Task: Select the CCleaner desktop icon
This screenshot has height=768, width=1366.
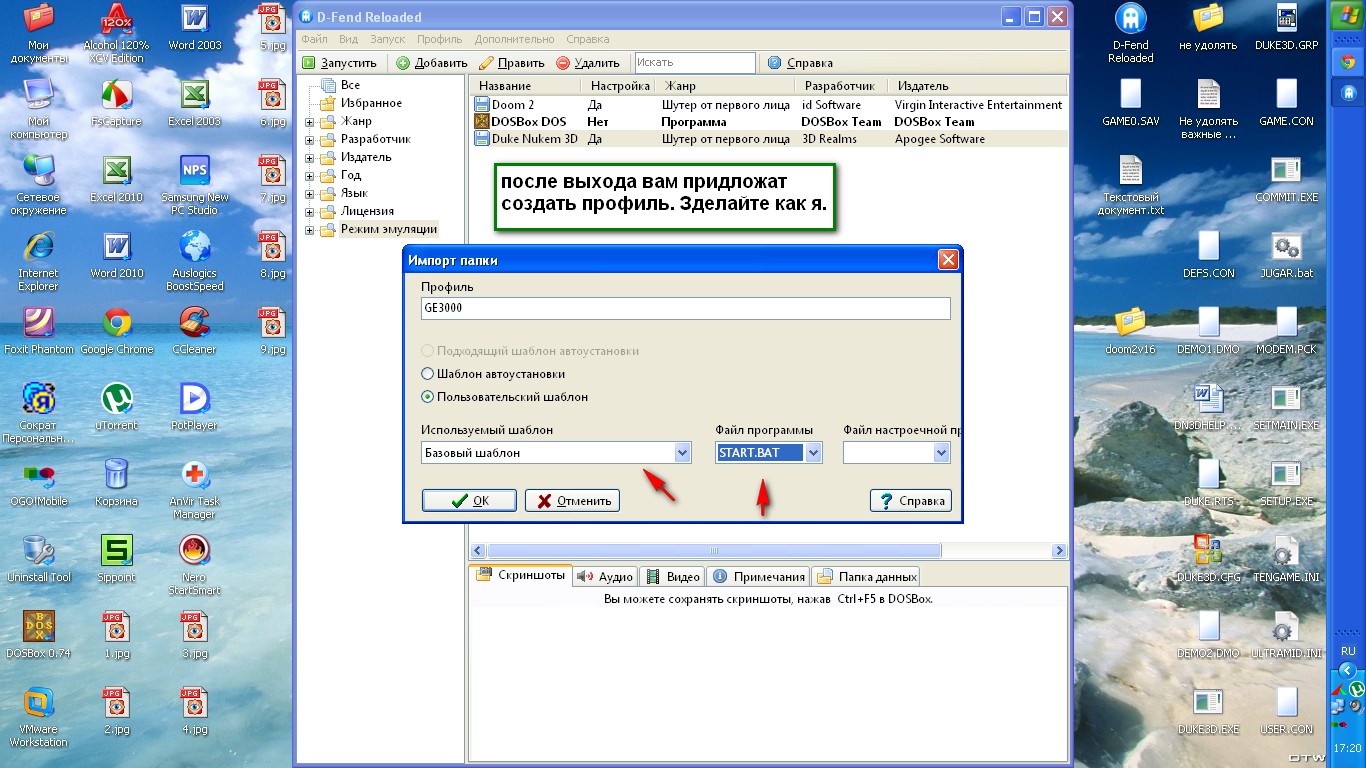Action: (x=194, y=331)
